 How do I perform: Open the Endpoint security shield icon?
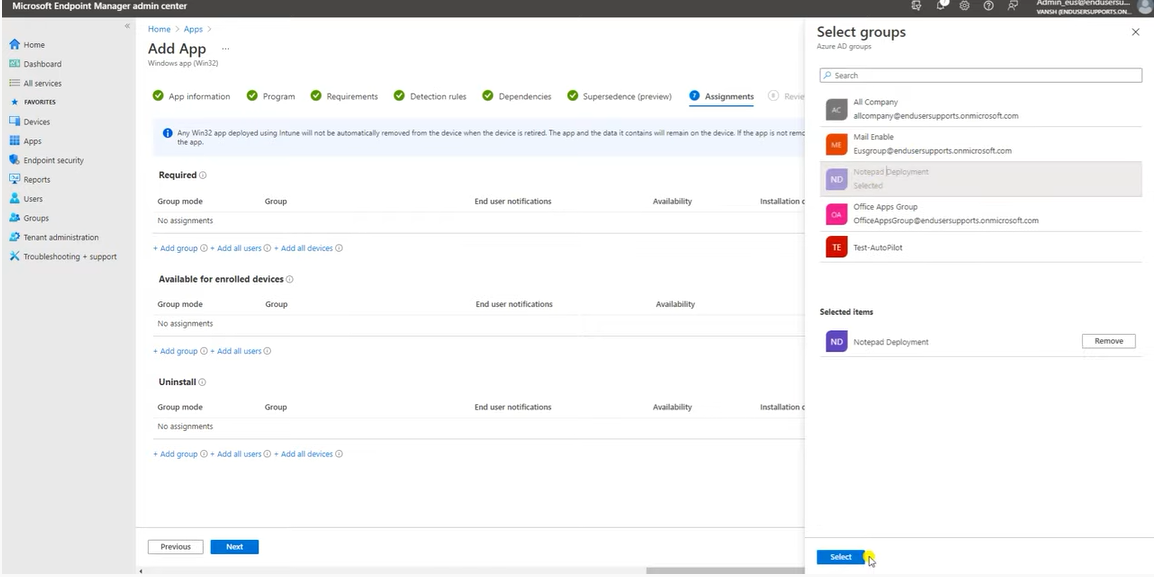(x=15, y=160)
